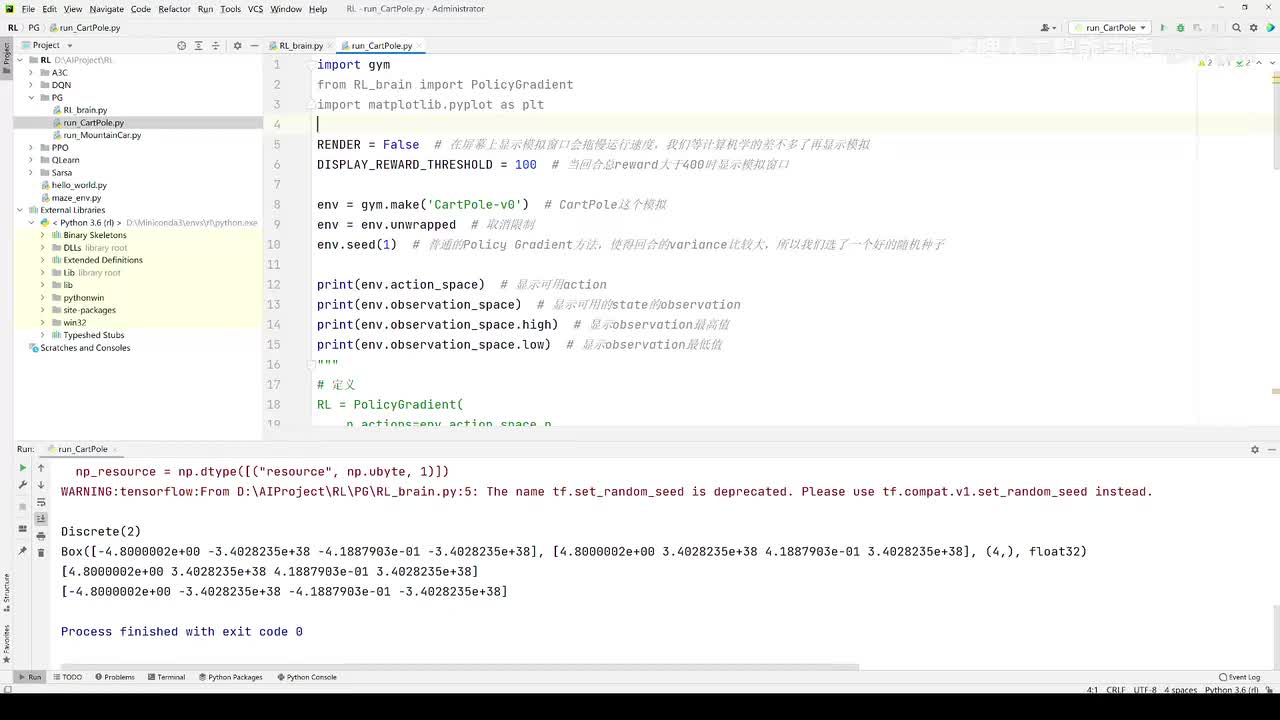
Task: Expand the PPO folder
Action: [x=32, y=148]
